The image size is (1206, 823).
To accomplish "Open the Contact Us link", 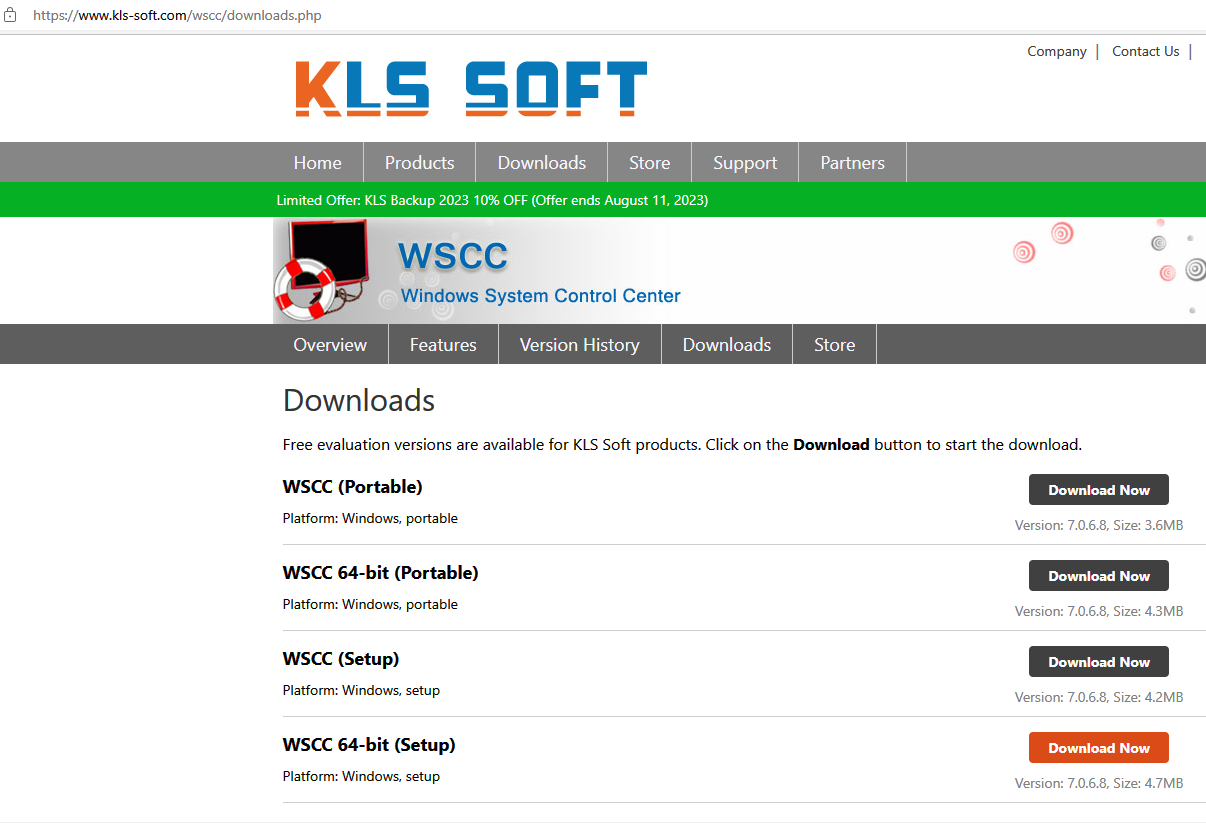I will coord(1145,51).
